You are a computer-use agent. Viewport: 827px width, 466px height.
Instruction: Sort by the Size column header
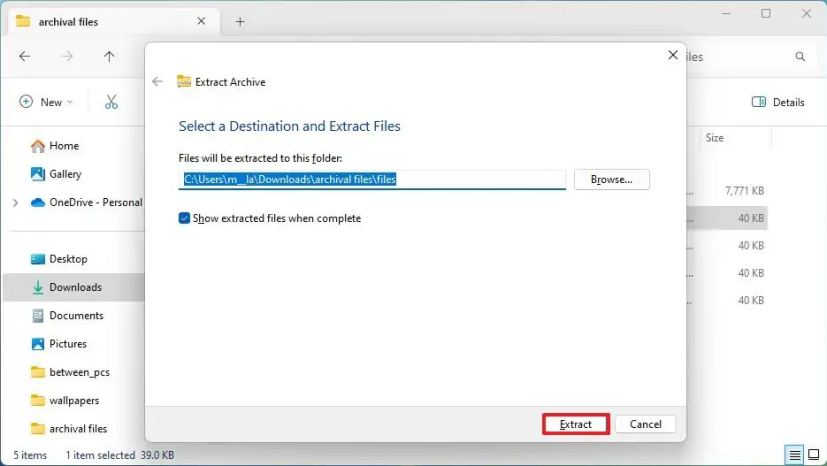pos(715,138)
